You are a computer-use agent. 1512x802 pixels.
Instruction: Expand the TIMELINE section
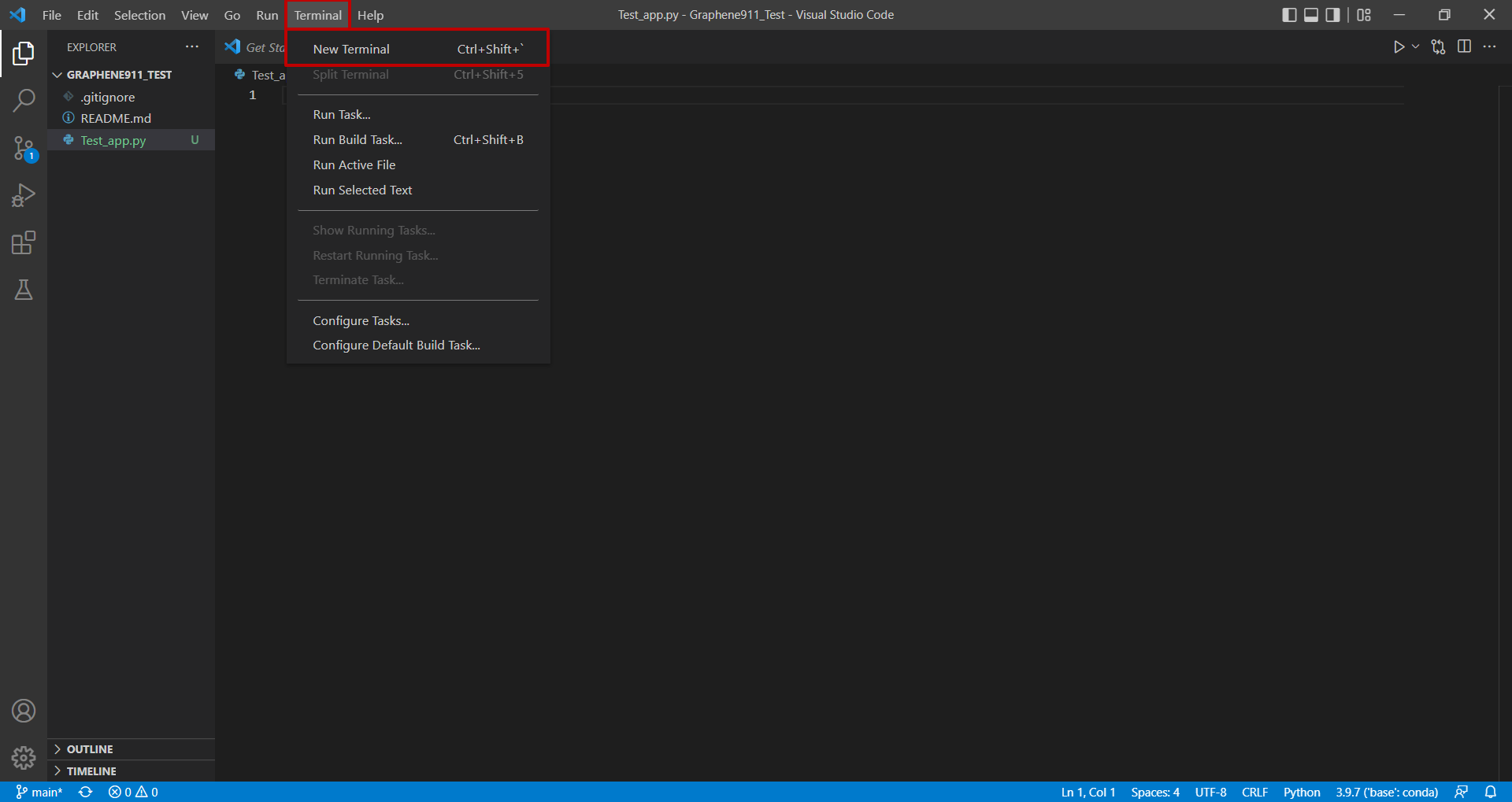(x=131, y=771)
